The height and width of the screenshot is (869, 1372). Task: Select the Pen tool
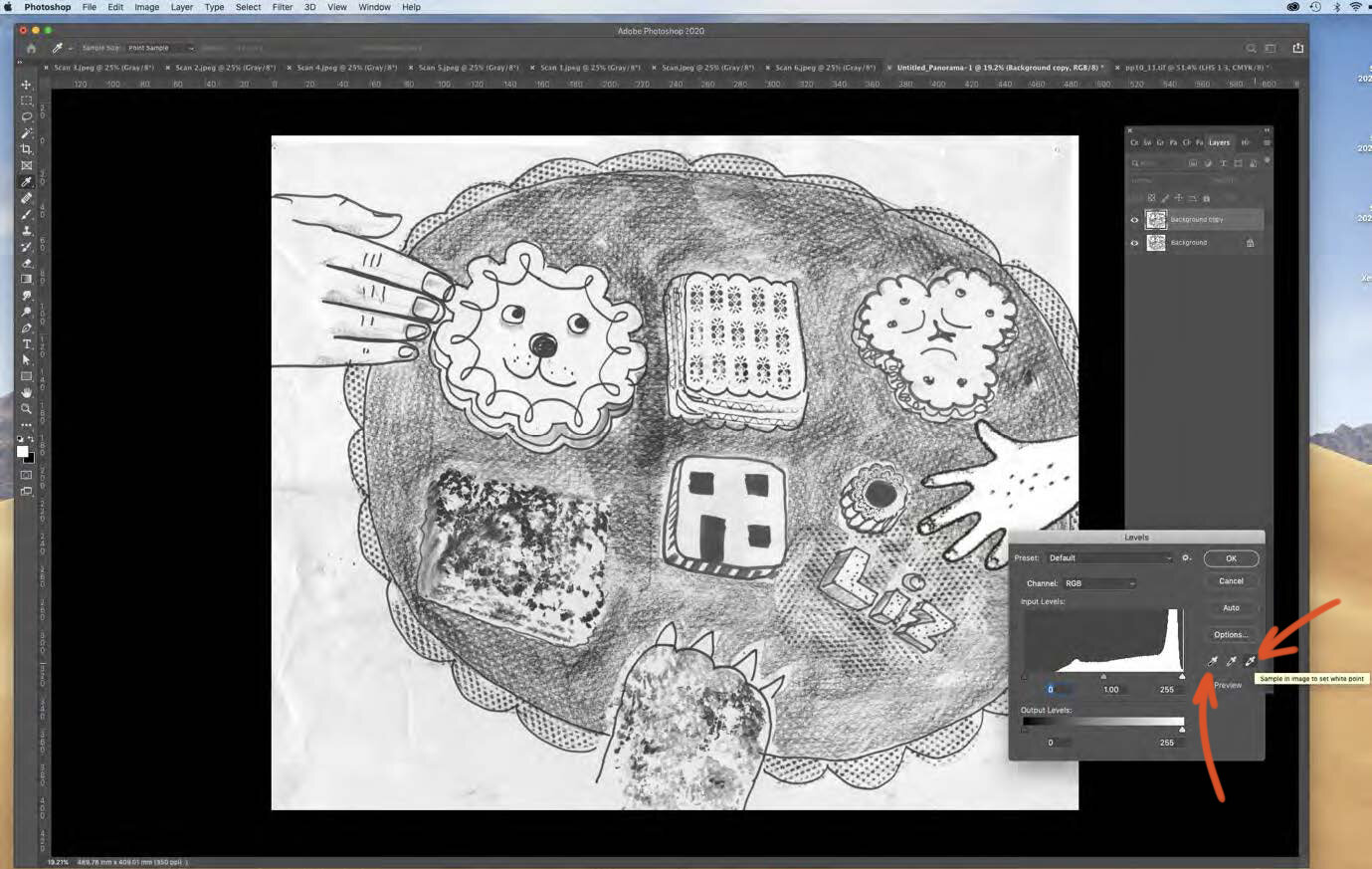pos(27,327)
